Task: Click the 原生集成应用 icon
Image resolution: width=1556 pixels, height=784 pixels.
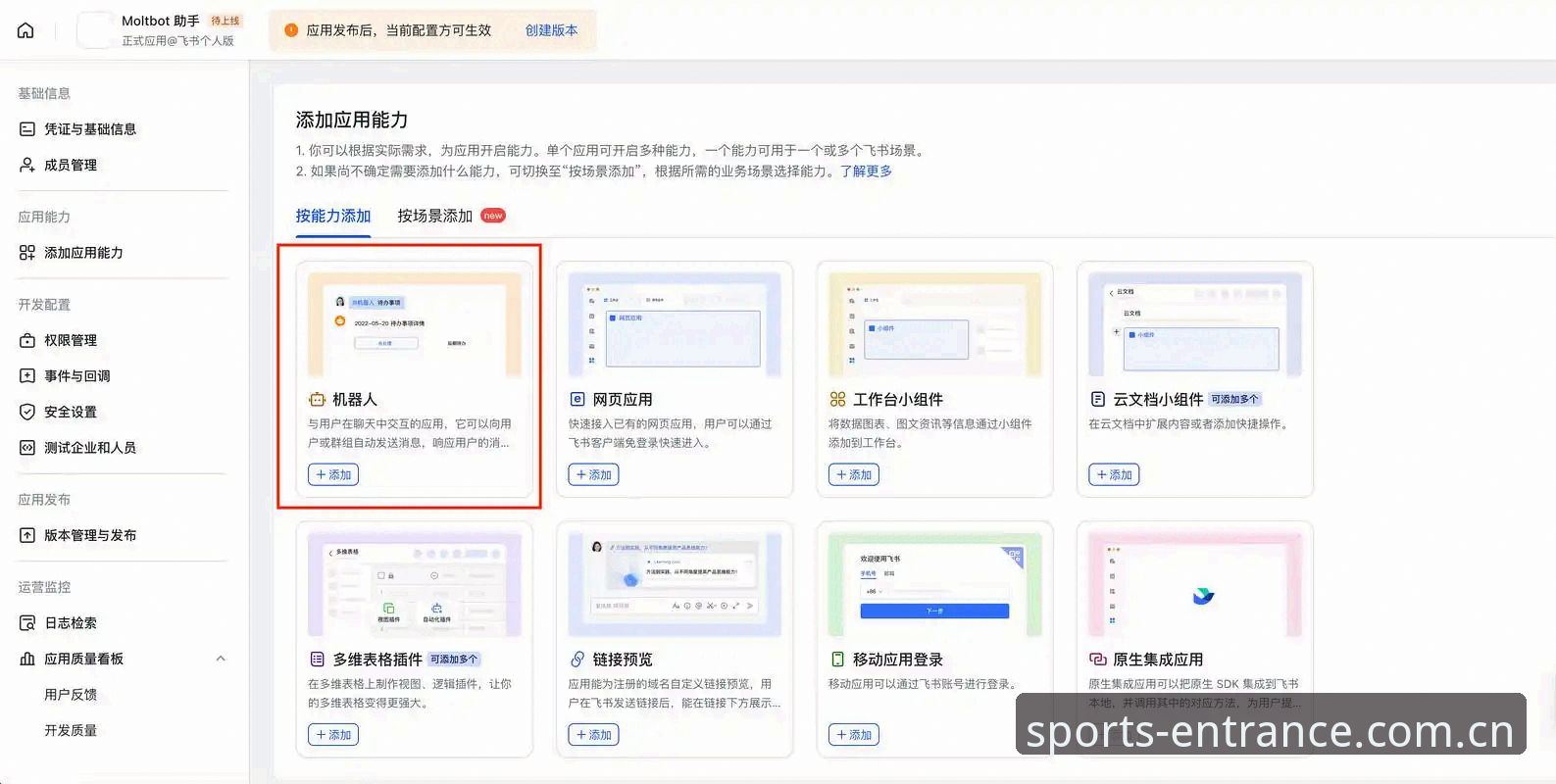Action: pos(1098,659)
